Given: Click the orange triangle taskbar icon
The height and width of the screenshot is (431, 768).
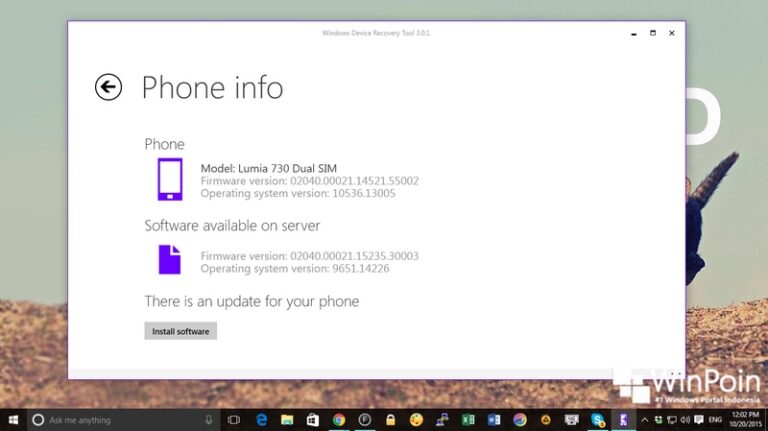Looking at the screenshot, I should pos(545,420).
